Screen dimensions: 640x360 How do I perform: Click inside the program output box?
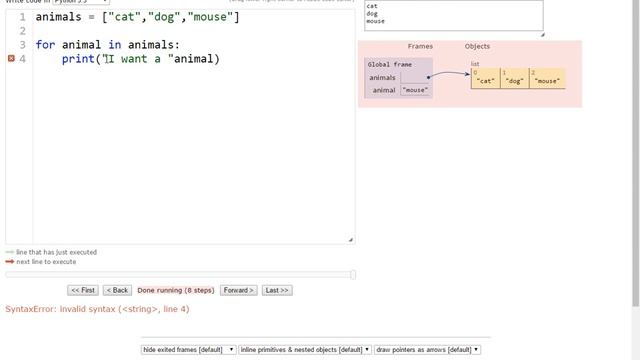453,15
